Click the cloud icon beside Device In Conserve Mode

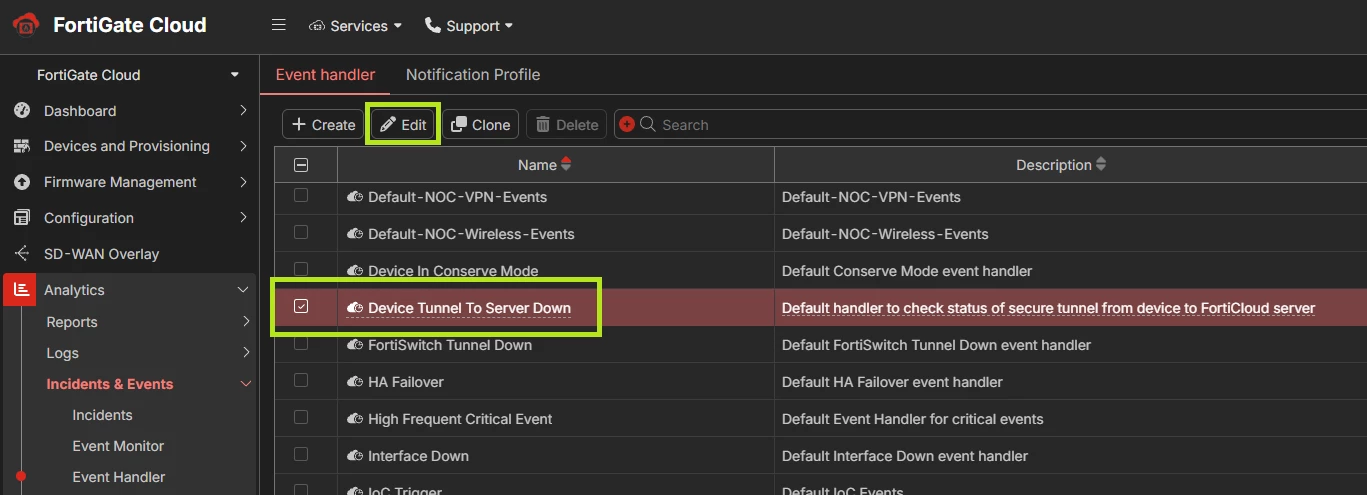pos(355,271)
